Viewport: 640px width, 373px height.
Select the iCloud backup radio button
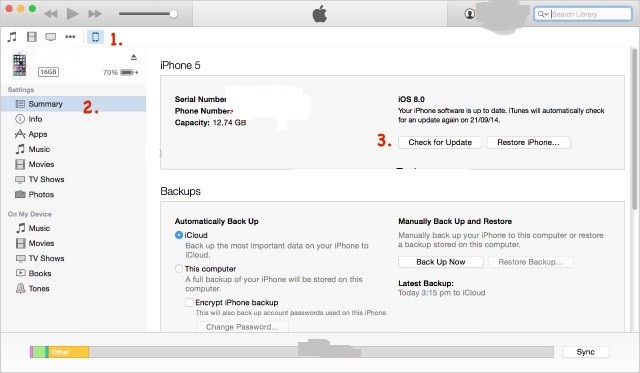click(x=179, y=235)
